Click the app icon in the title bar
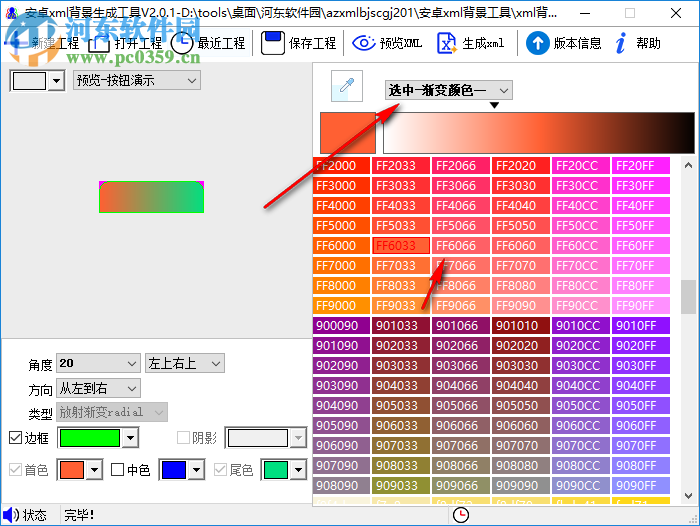700x526 pixels. (12, 13)
